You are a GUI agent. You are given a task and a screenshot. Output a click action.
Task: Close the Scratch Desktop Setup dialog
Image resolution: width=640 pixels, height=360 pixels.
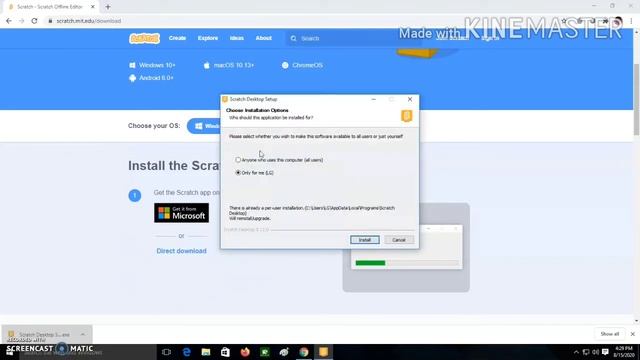pyautogui.click(x=410, y=99)
